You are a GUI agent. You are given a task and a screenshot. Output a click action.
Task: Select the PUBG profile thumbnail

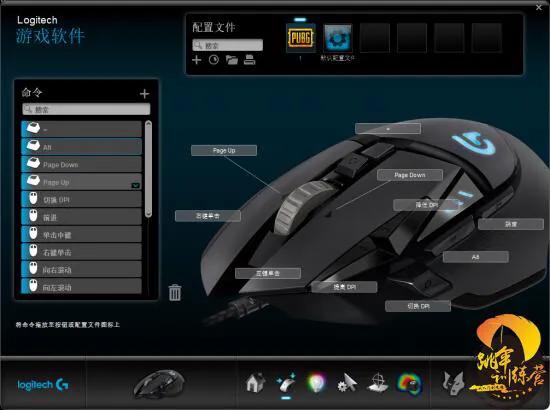(301, 38)
